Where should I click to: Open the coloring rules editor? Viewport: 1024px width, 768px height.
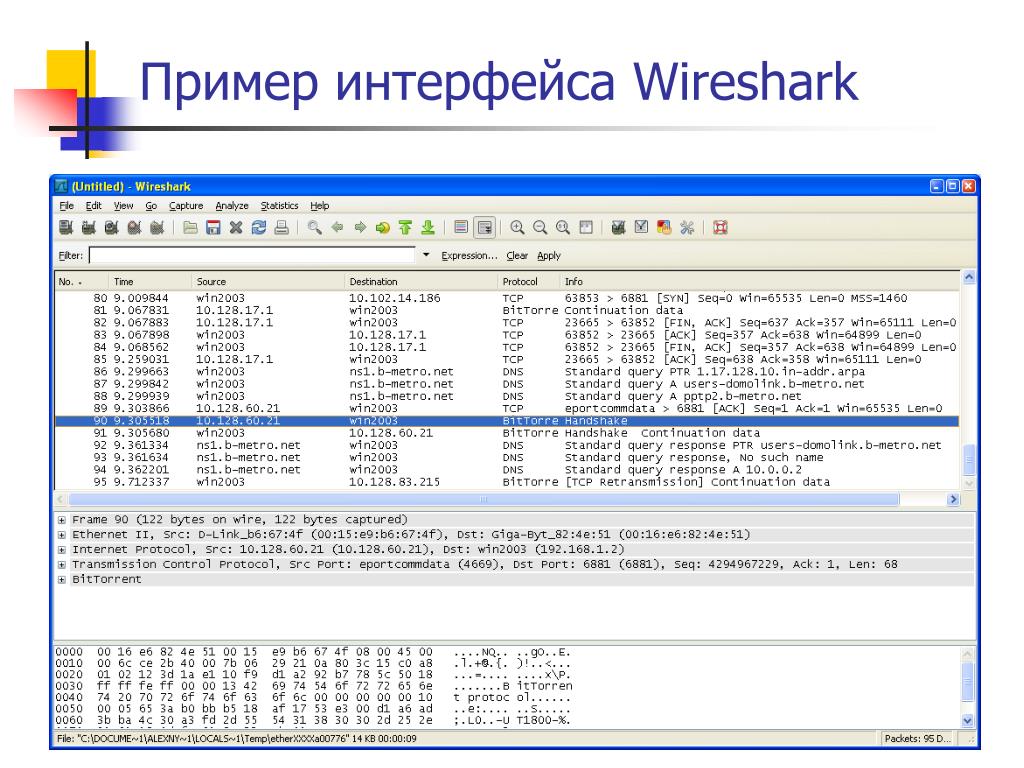coord(664,227)
